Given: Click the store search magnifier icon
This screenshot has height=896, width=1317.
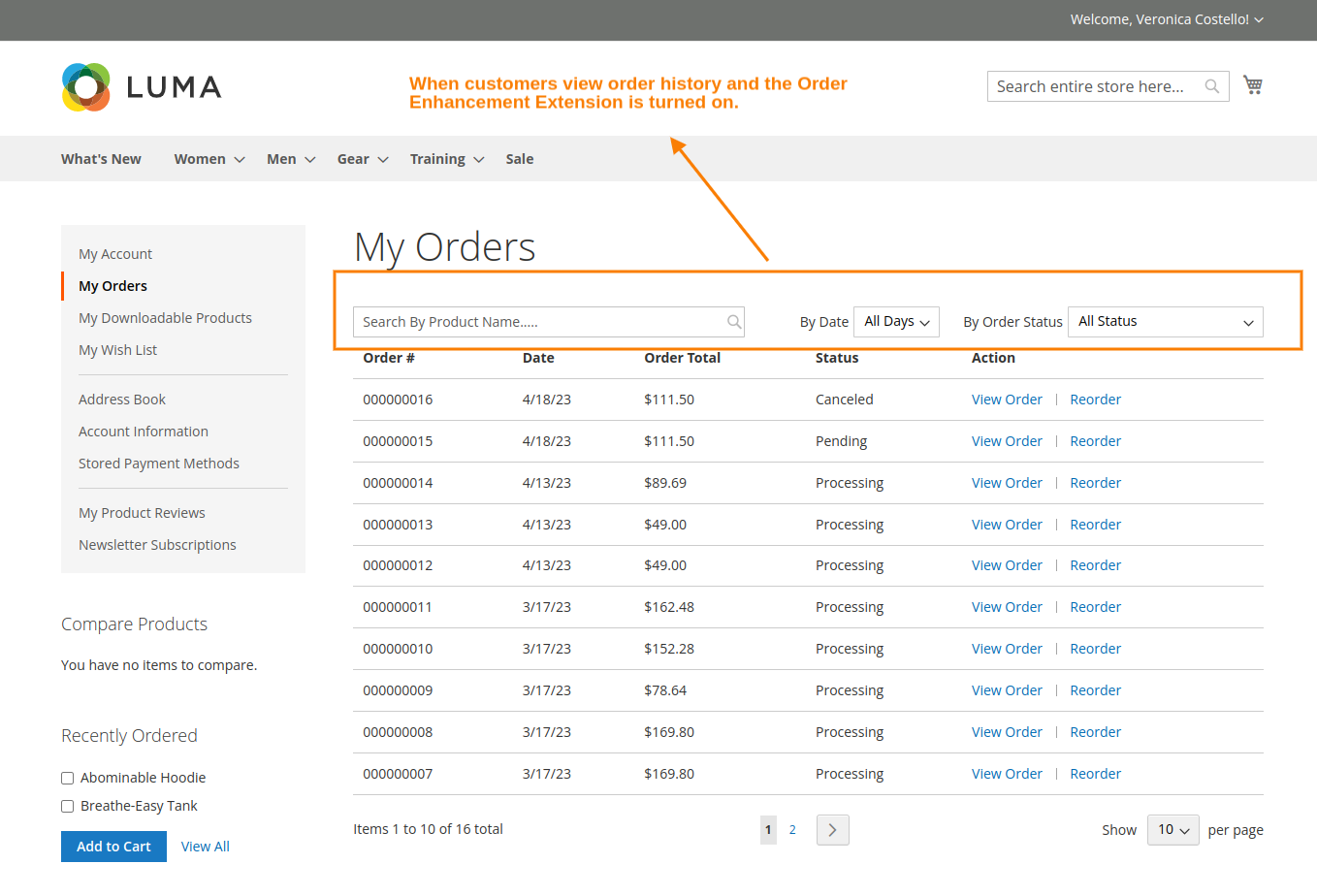Looking at the screenshot, I should 1211,86.
